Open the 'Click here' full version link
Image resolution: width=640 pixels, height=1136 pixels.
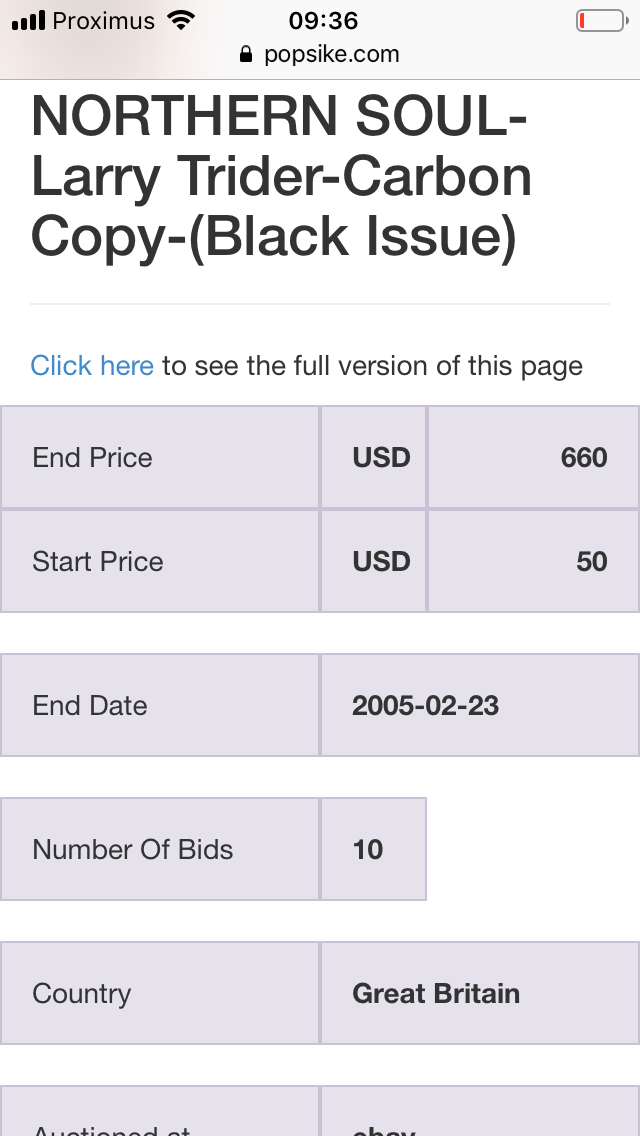(92, 366)
